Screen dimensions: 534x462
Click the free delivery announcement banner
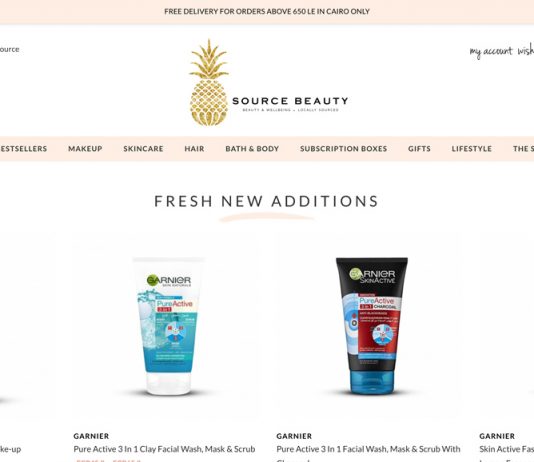coord(267,12)
